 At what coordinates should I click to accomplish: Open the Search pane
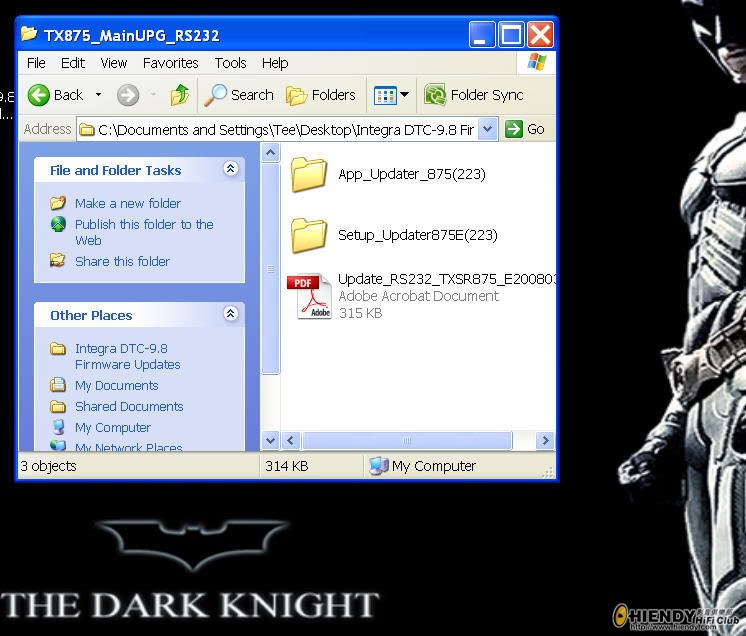point(239,95)
